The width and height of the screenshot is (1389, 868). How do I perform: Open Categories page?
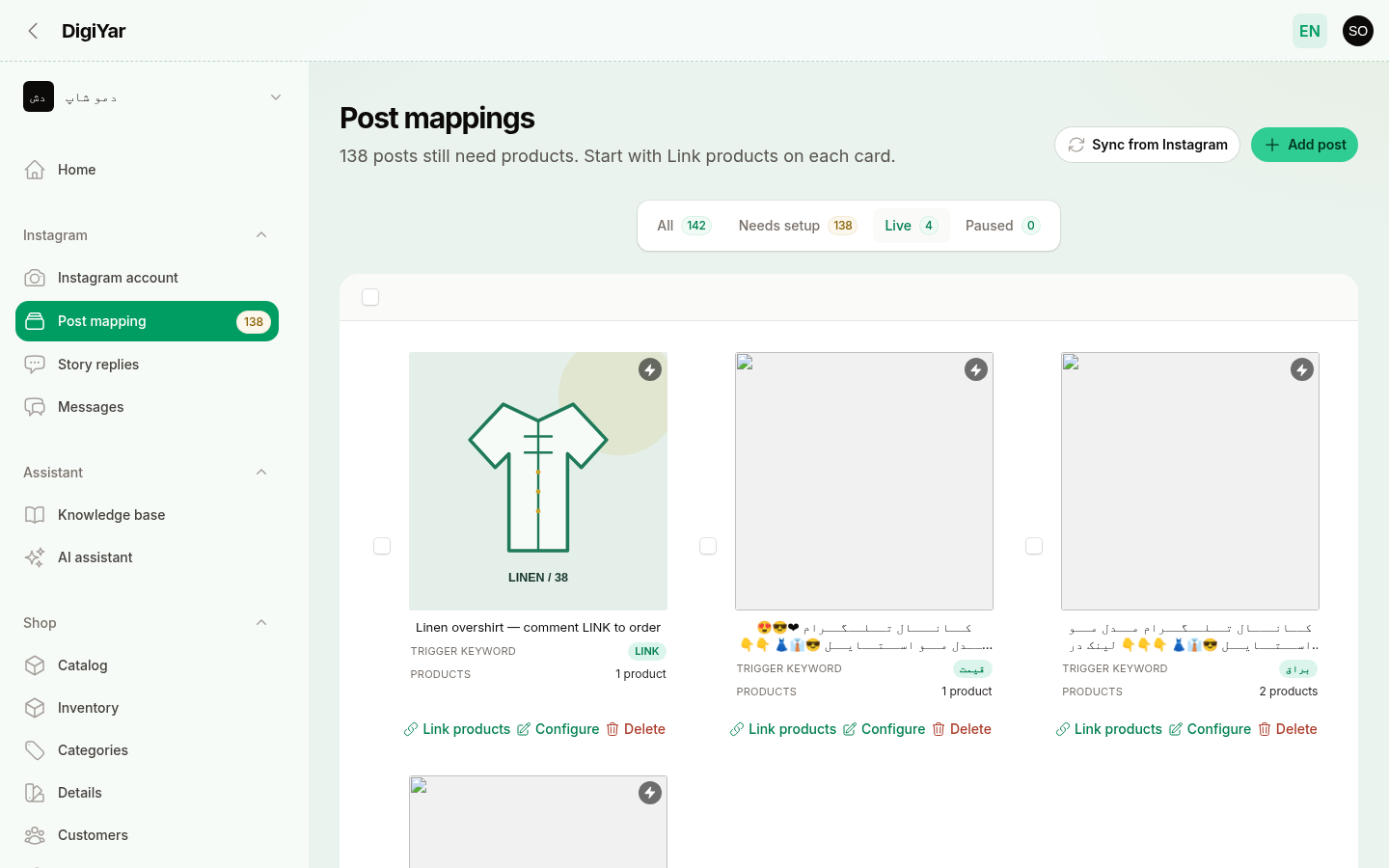point(147,750)
